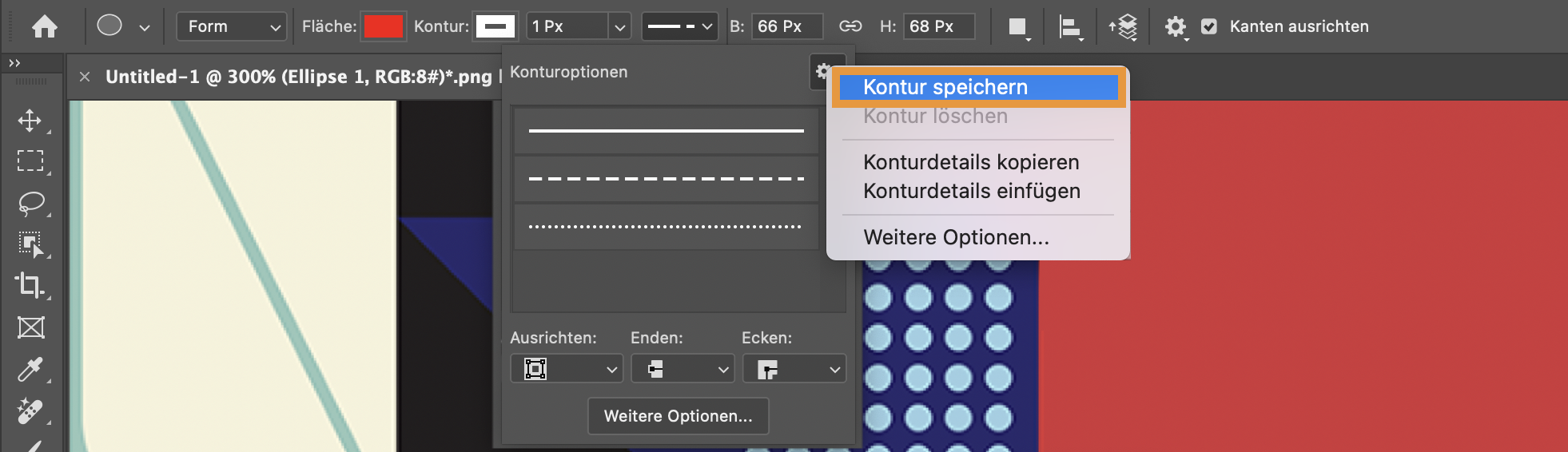Toggle Kanten ausrichten checkbox
1568x452 pixels.
coord(1209,26)
